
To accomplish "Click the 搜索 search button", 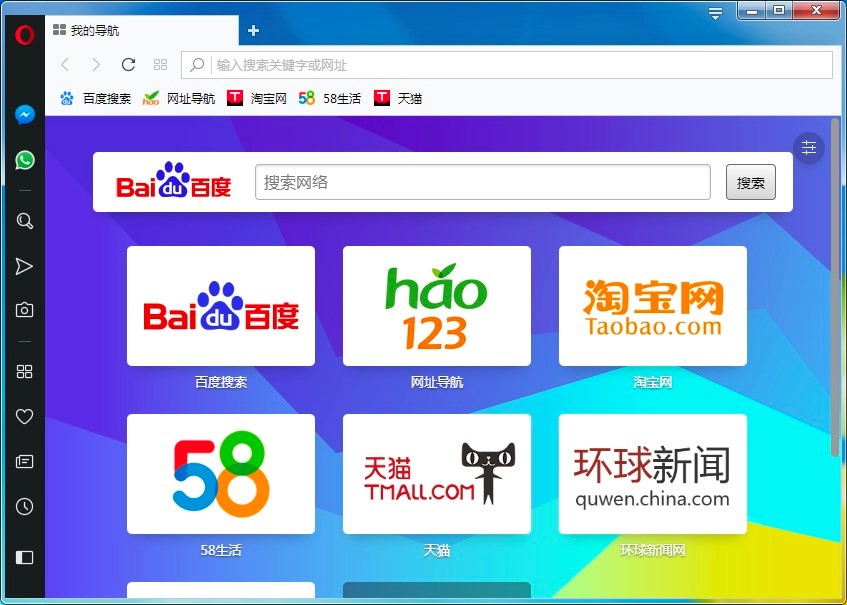I will click(750, 182).
